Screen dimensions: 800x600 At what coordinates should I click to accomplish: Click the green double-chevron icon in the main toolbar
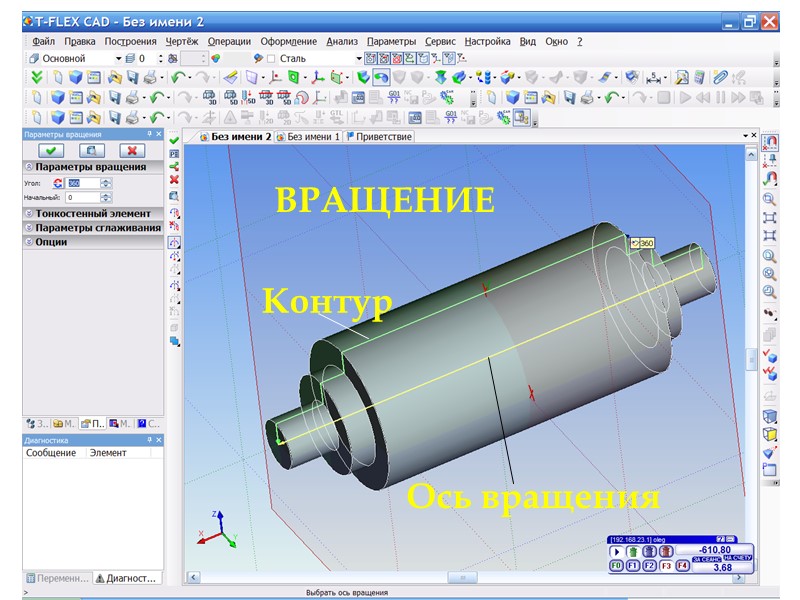[37, 78]
